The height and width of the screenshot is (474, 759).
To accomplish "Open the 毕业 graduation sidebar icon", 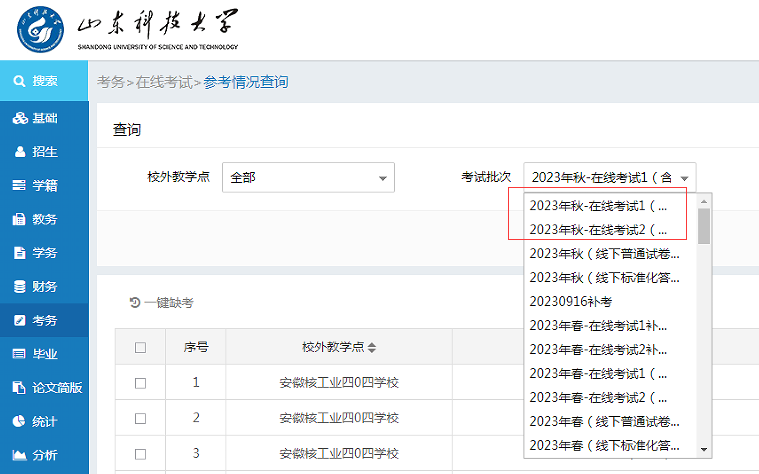I will pyautogui.click(x=19, y=354).
